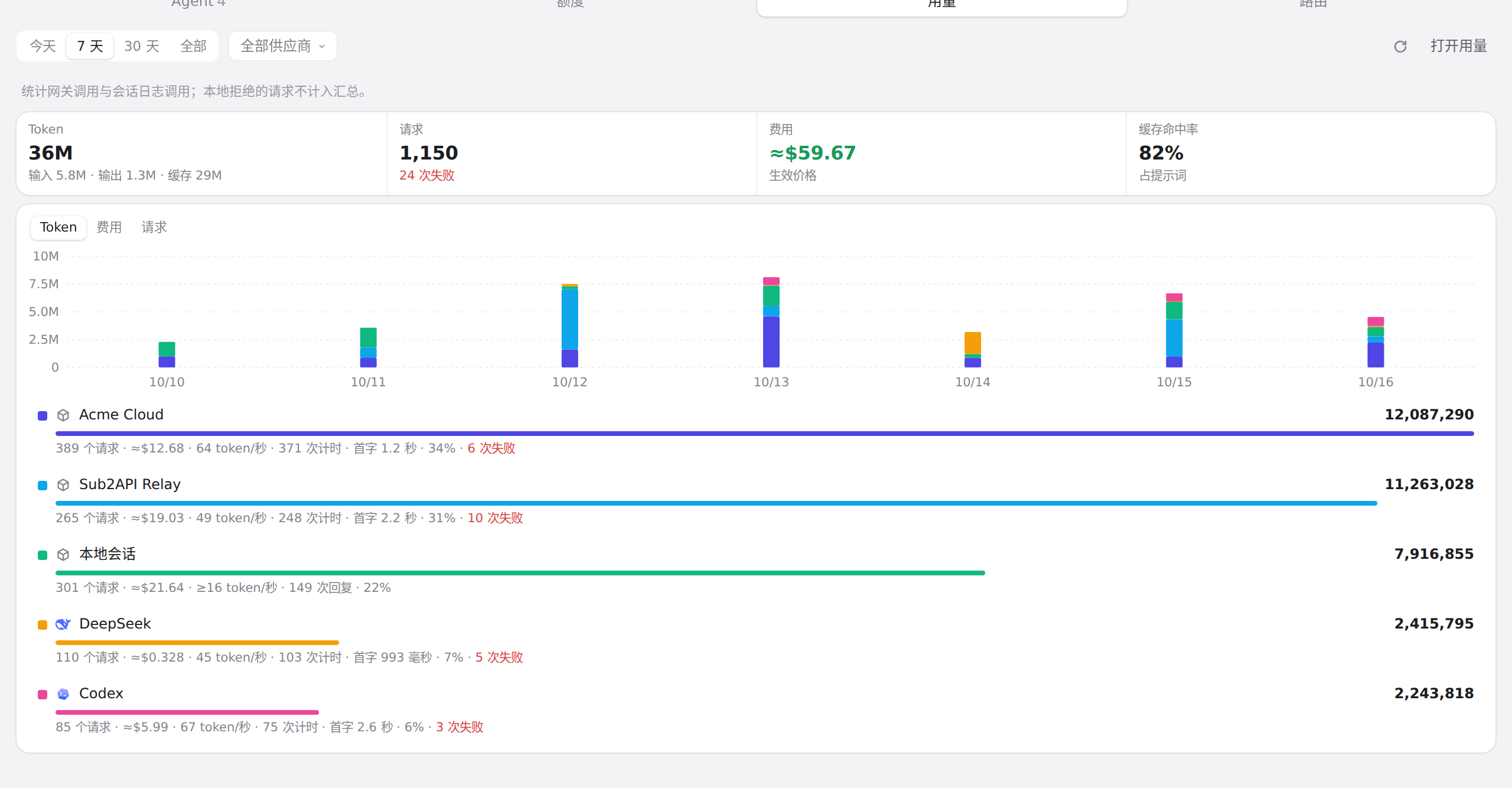Open the 全部供应商 dropdown
1512x788 pixels.
[x=283, y=46]
